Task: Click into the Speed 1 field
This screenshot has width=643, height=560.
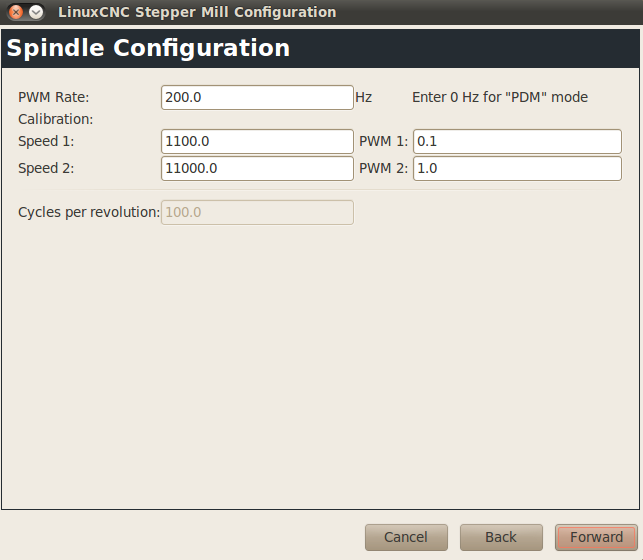Action: pyautogui.click(x=257, y=141)
